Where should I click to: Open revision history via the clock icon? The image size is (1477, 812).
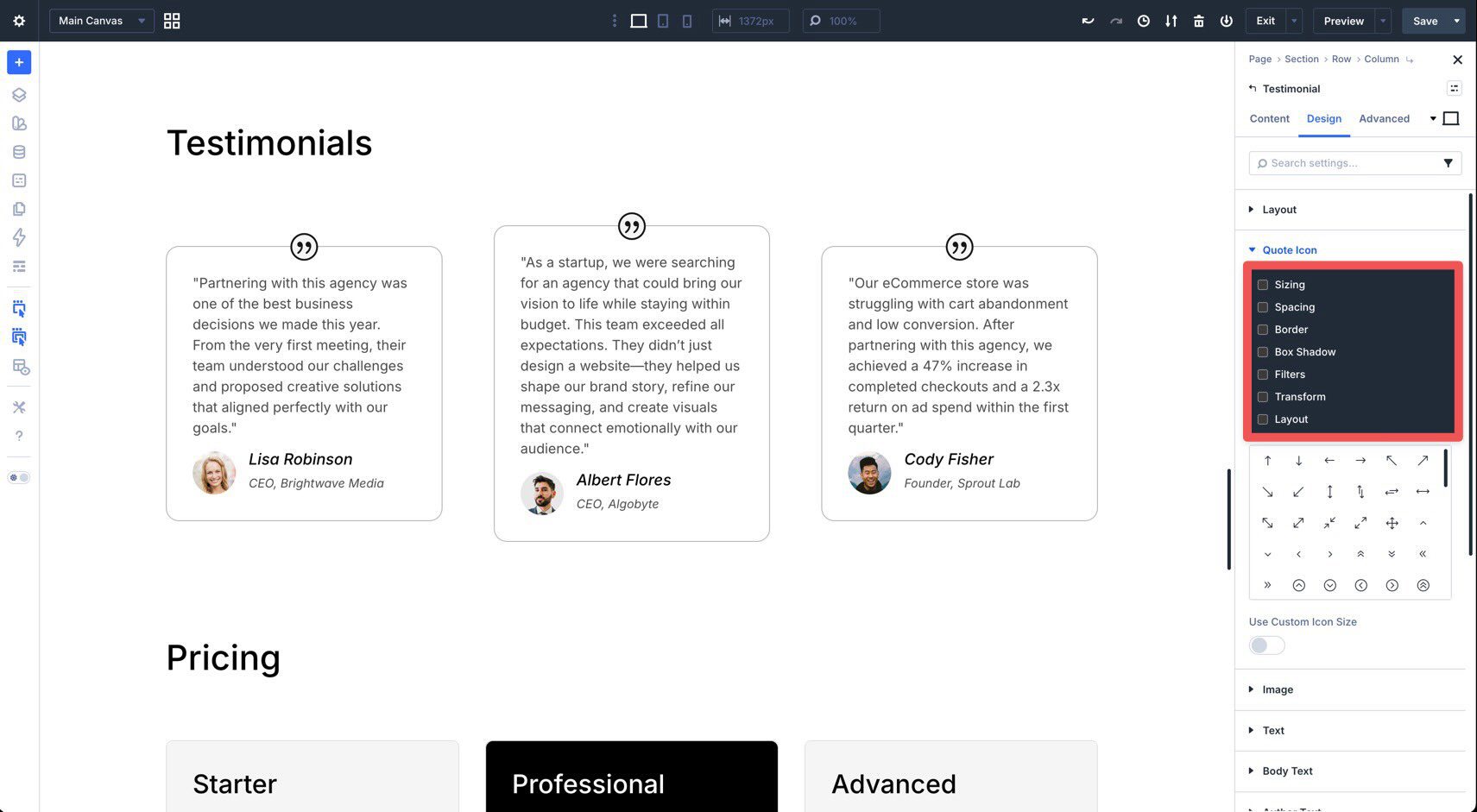point(1143,20)
